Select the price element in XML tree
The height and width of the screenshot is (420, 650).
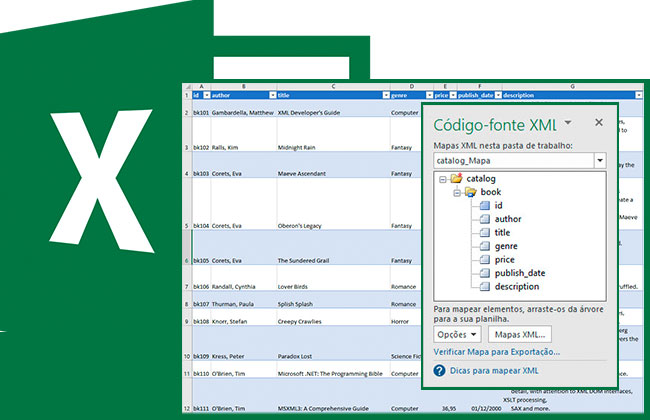[504, 260]
